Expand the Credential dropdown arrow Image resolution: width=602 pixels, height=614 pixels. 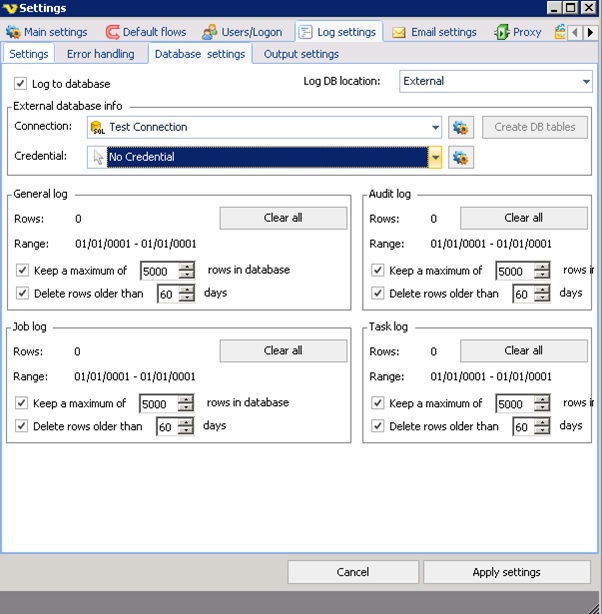click(x=435, y=157)
